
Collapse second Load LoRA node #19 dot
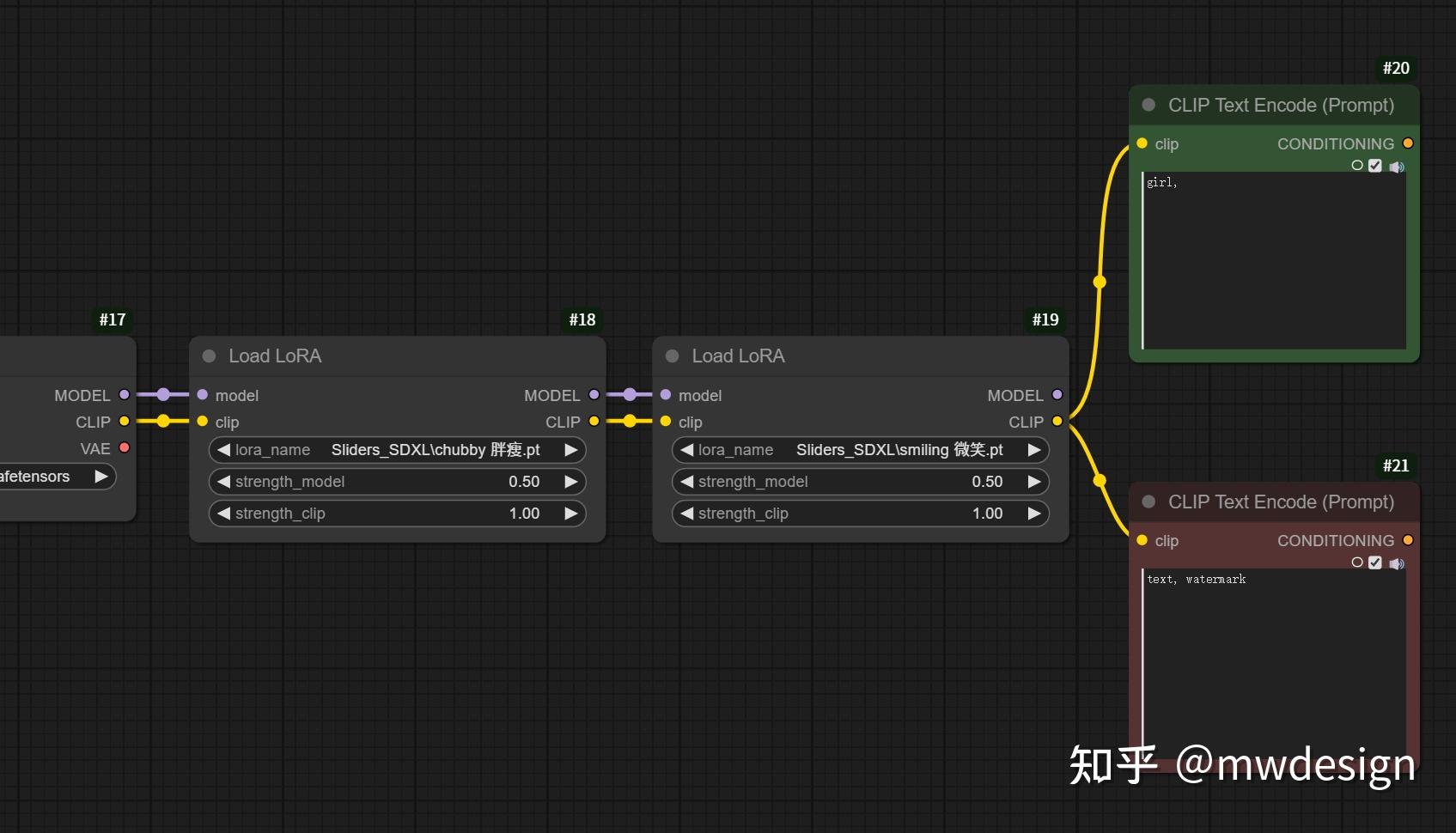click(672, 356)
